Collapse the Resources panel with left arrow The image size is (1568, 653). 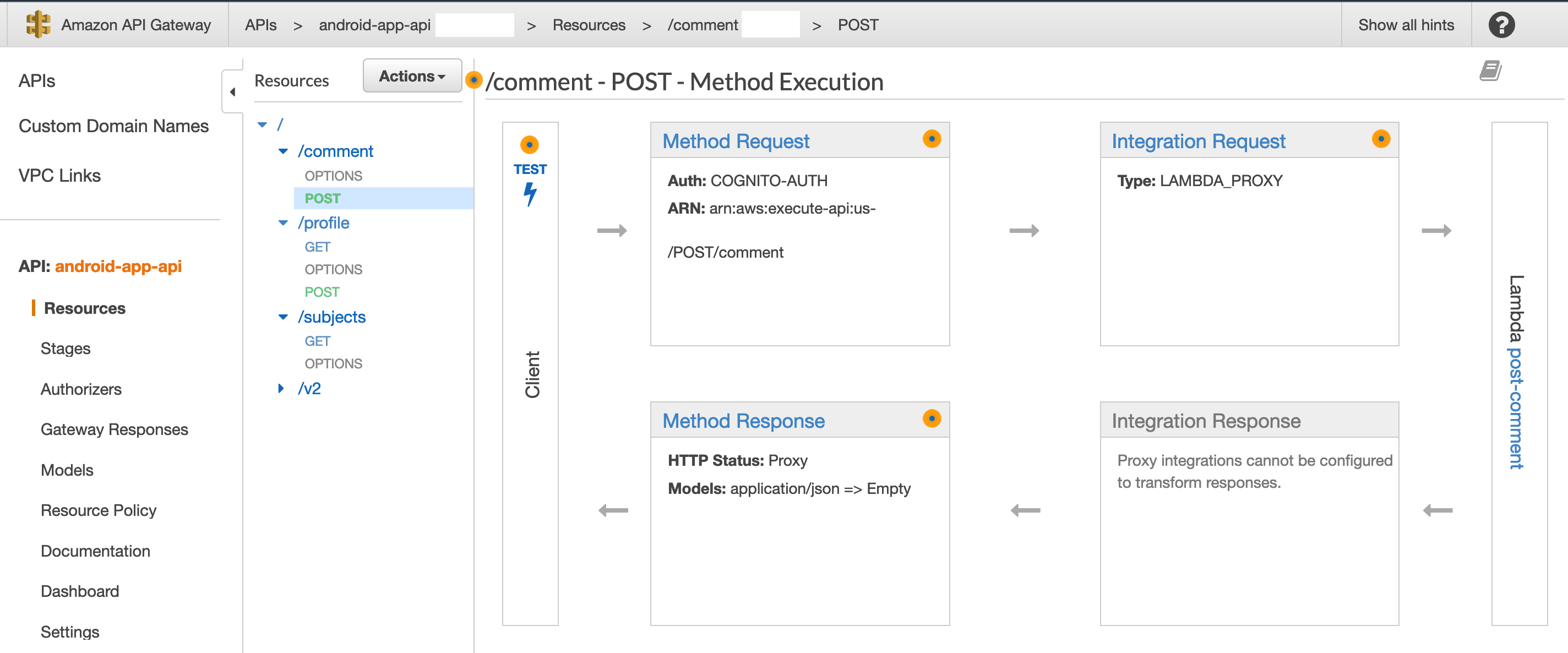pyautogui.click(x=232, y=92)
